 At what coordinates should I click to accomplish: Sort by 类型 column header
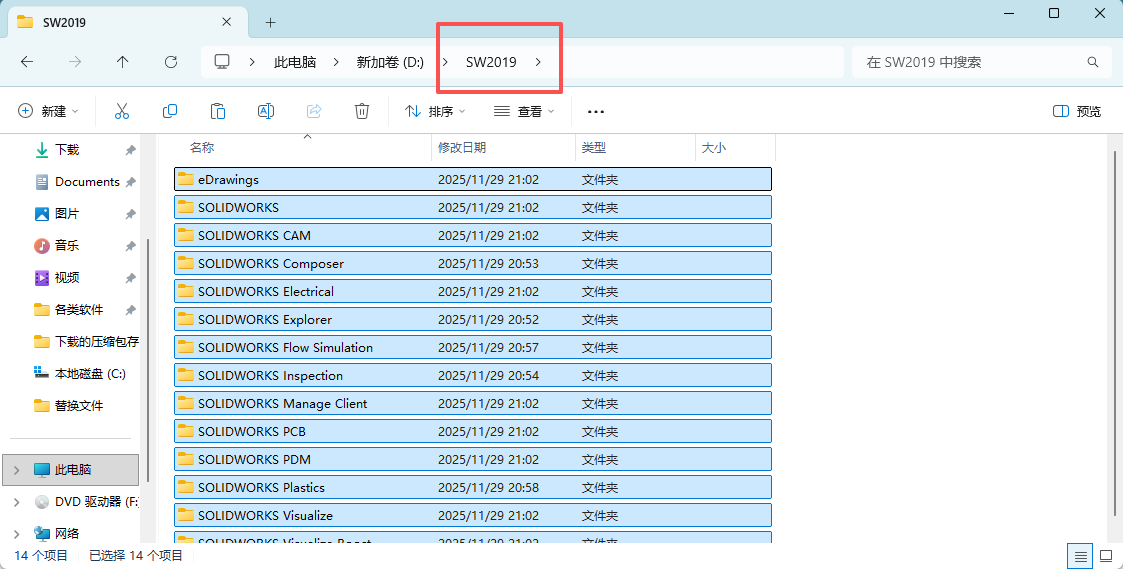(635, 148)
